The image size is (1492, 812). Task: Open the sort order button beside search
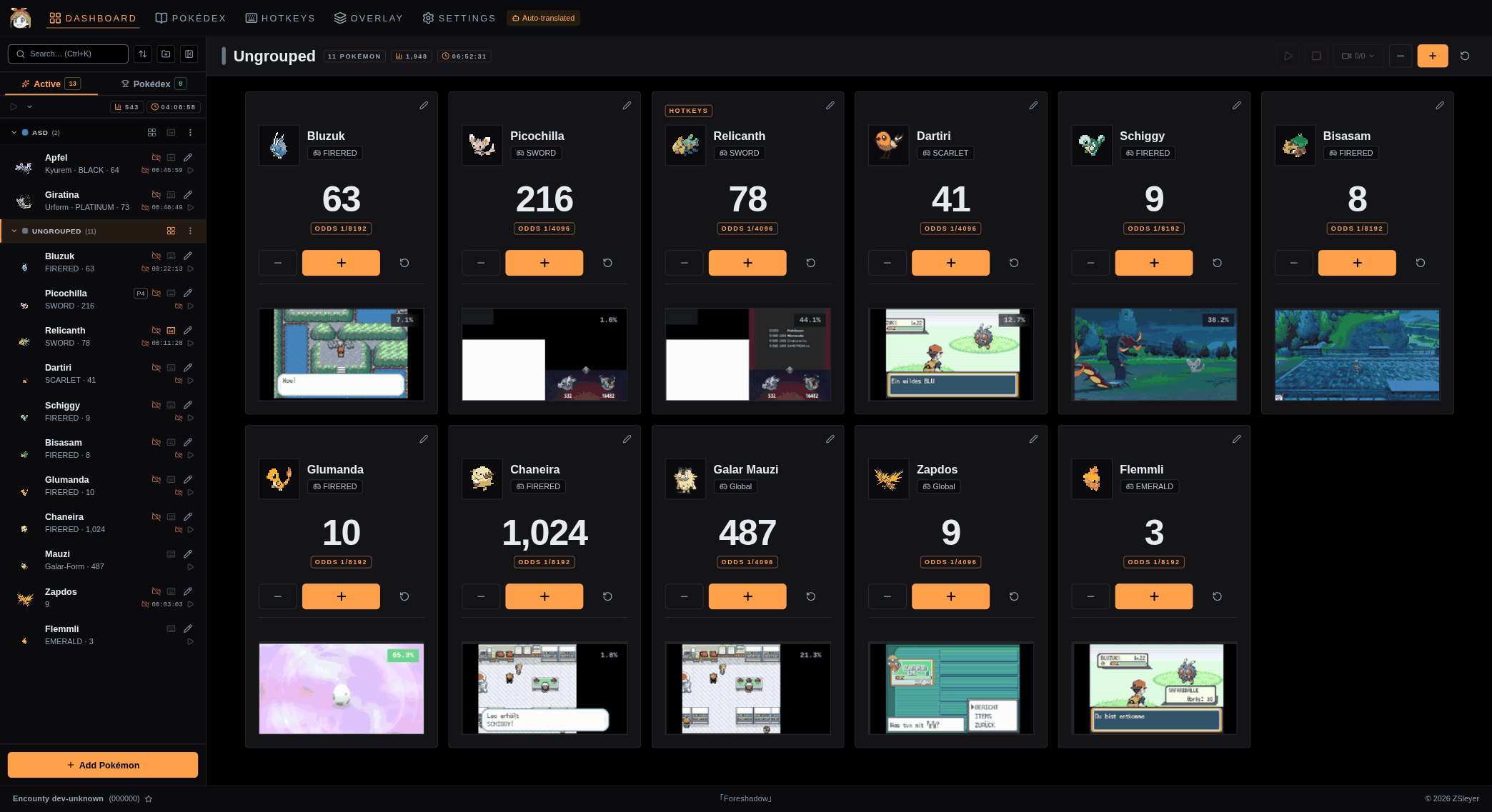click(143, 54)
